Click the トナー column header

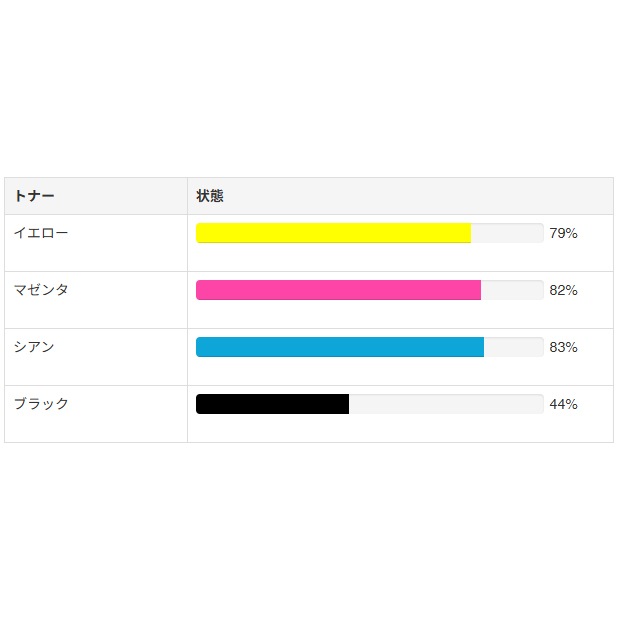tap(34, 196)
